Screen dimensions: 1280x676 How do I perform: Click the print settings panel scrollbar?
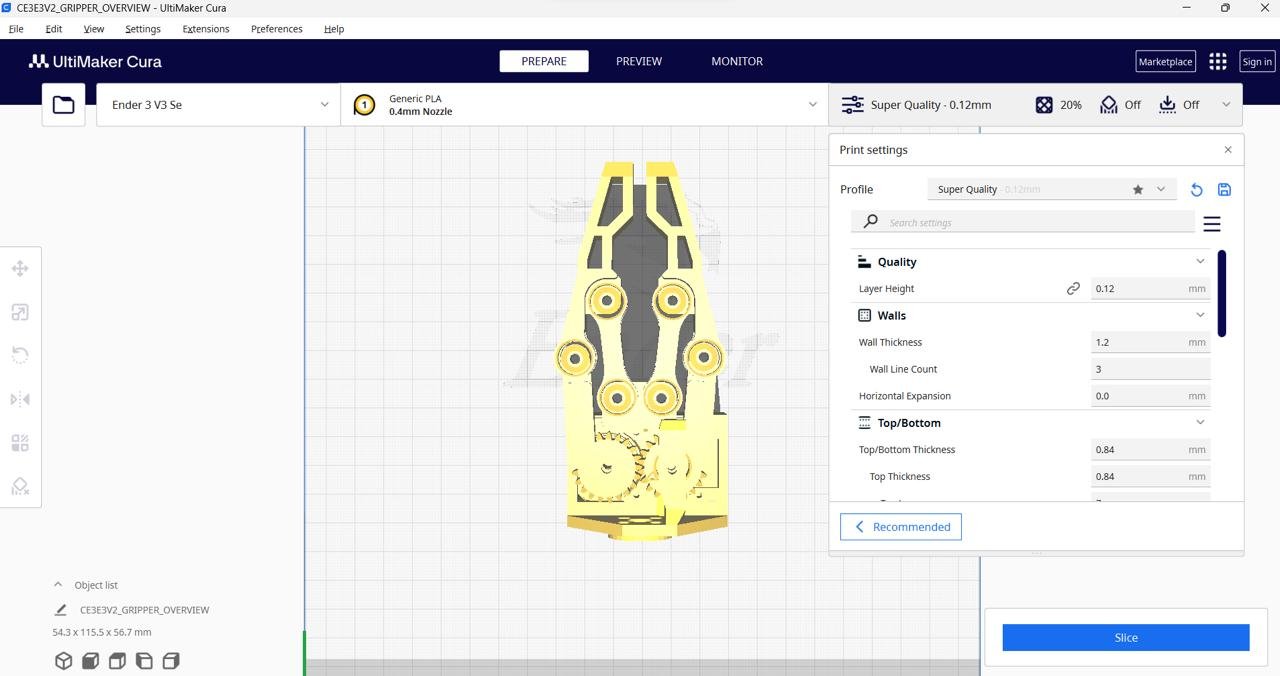(x=1222, y=293)
